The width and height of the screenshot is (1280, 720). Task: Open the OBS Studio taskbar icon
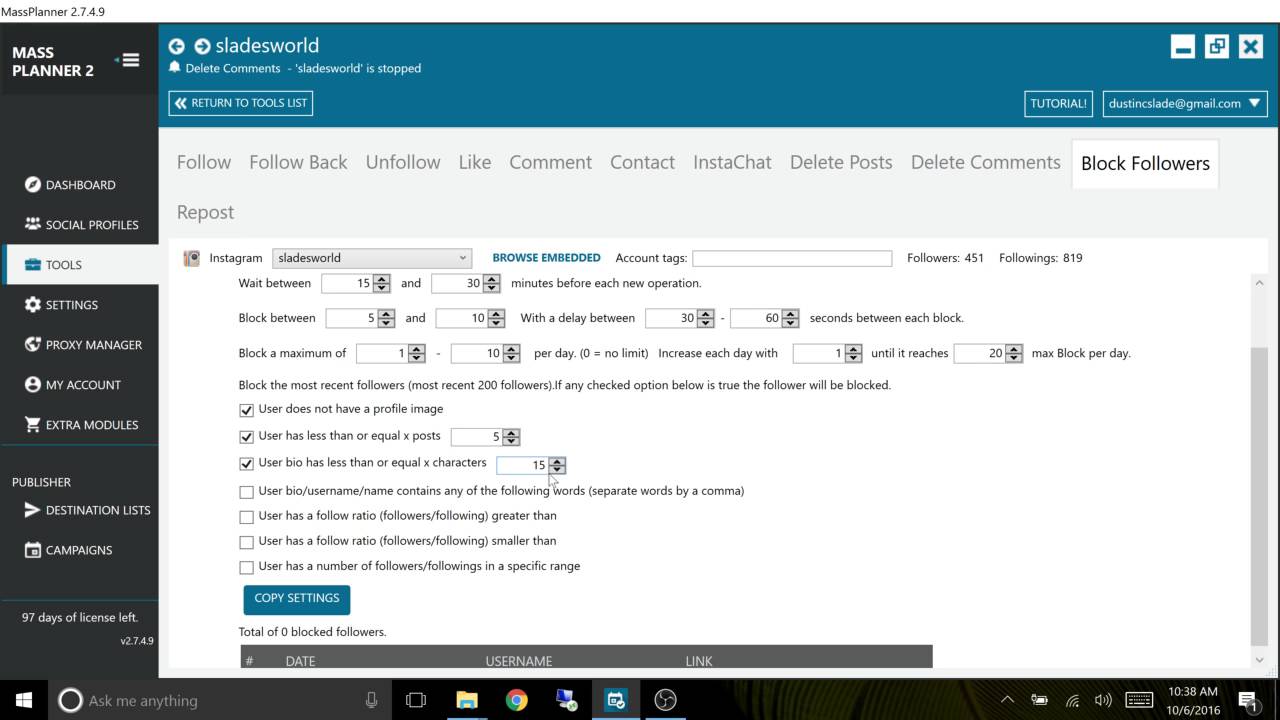(x=666, y=700)
